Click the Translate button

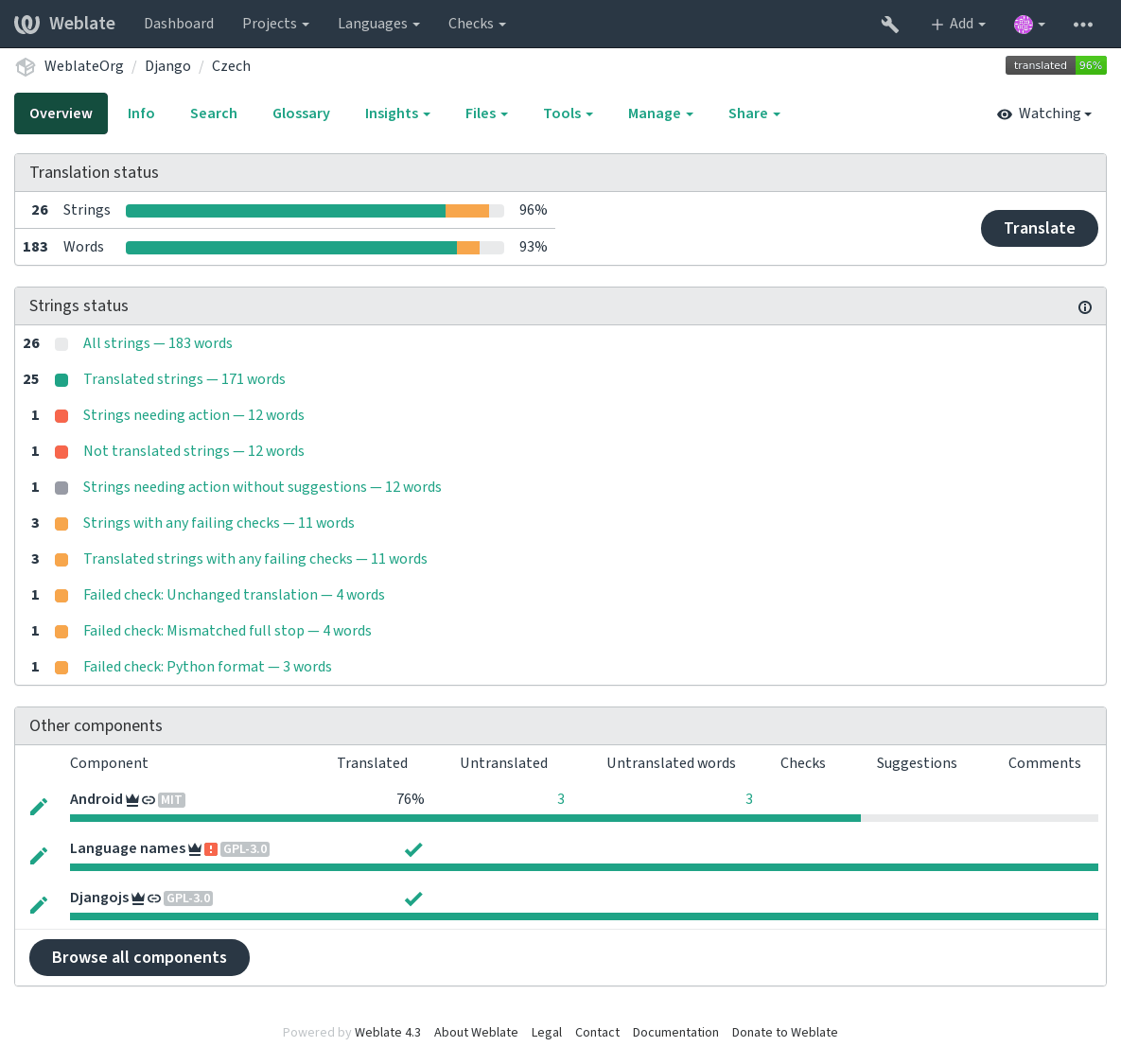tap(1039, 229)
